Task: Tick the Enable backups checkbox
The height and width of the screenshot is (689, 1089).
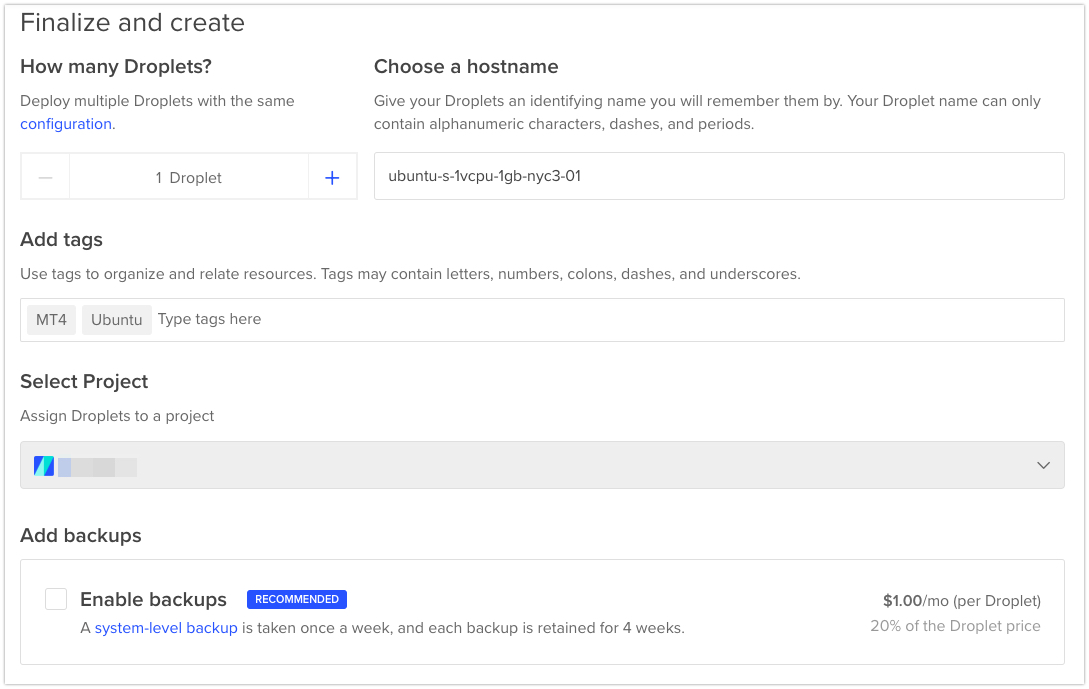Action: 56,599
